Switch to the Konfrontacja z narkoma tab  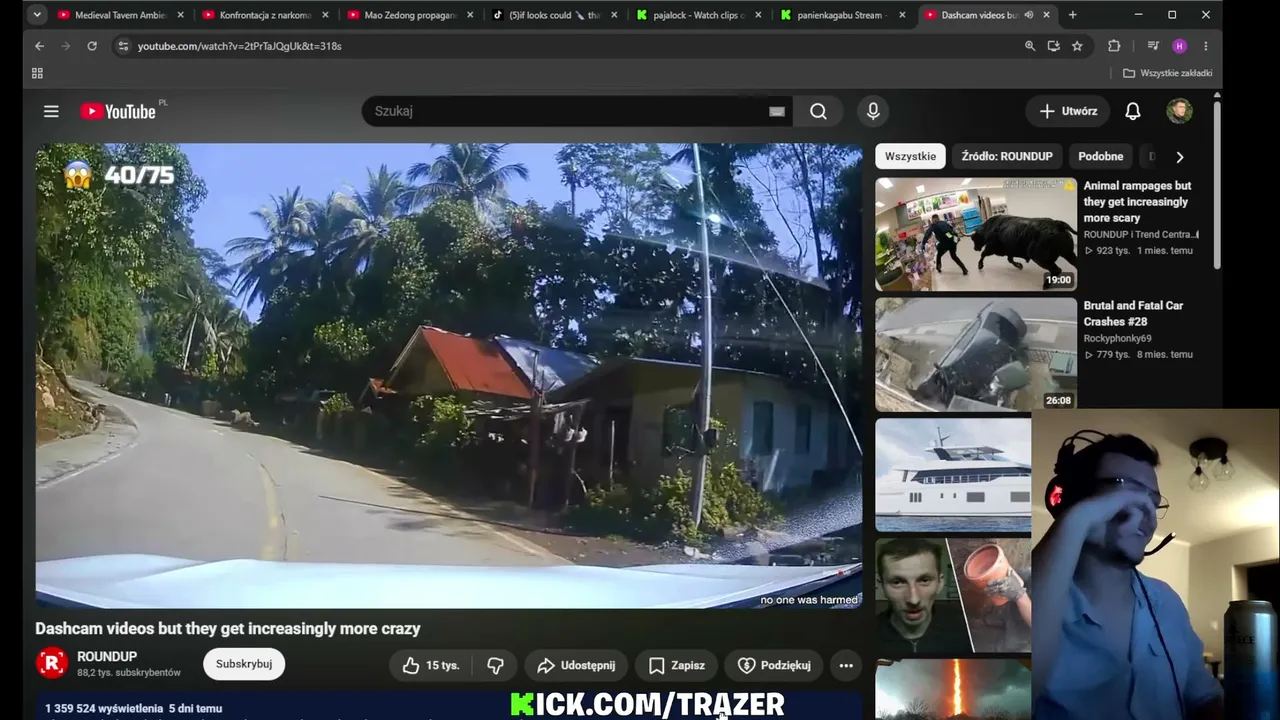point(265,15)
